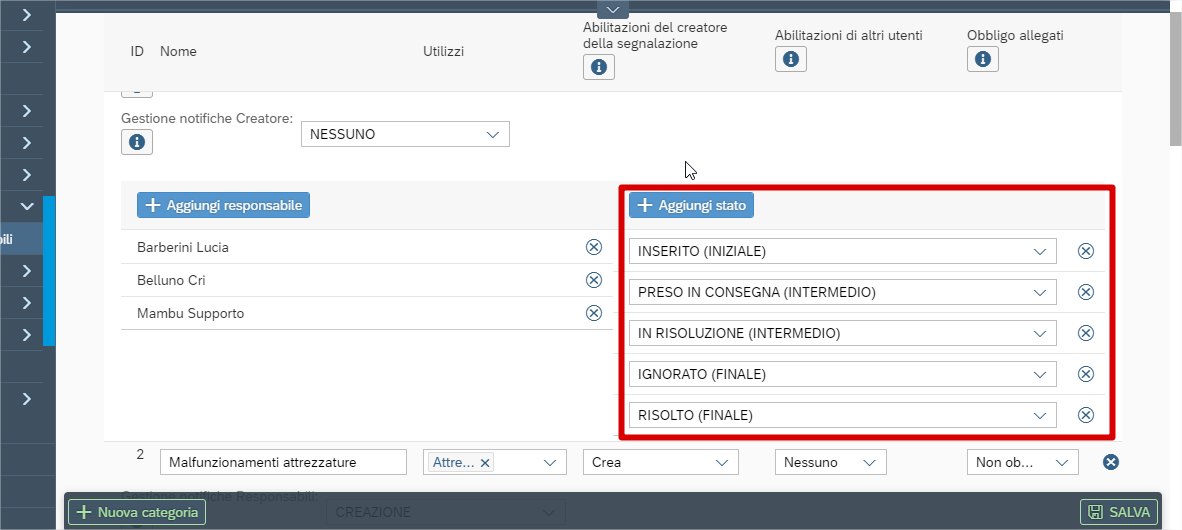Open the PRESO IN CONSEGNA (INTERMEDIO) dropdown
Image resolution: width=1182 pixels, height=530 pixels.
[842, 292]
